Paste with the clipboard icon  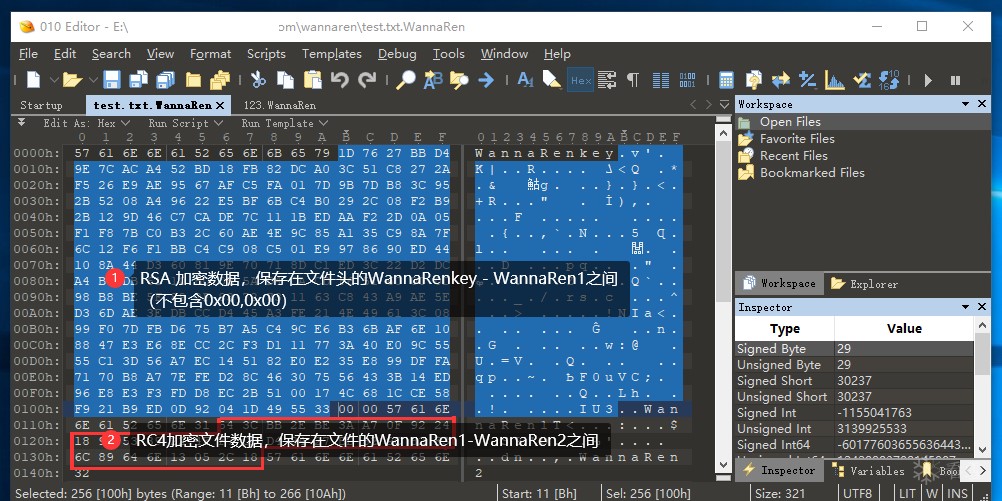(x=312, y=80)
